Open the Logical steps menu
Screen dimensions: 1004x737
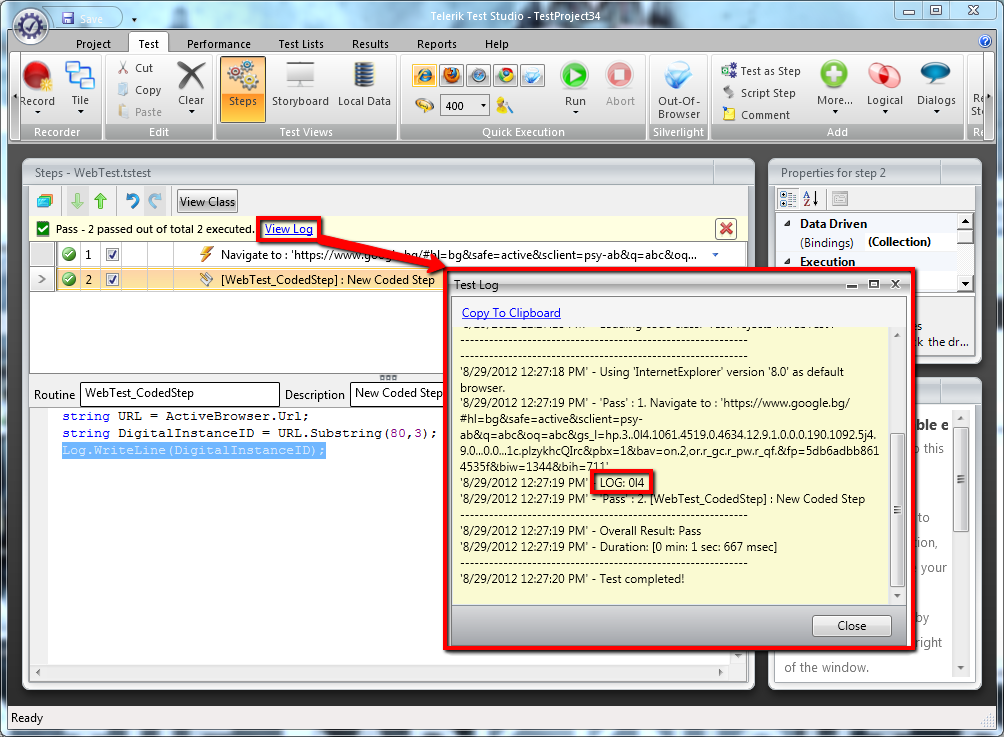click(x=884, y=88)
